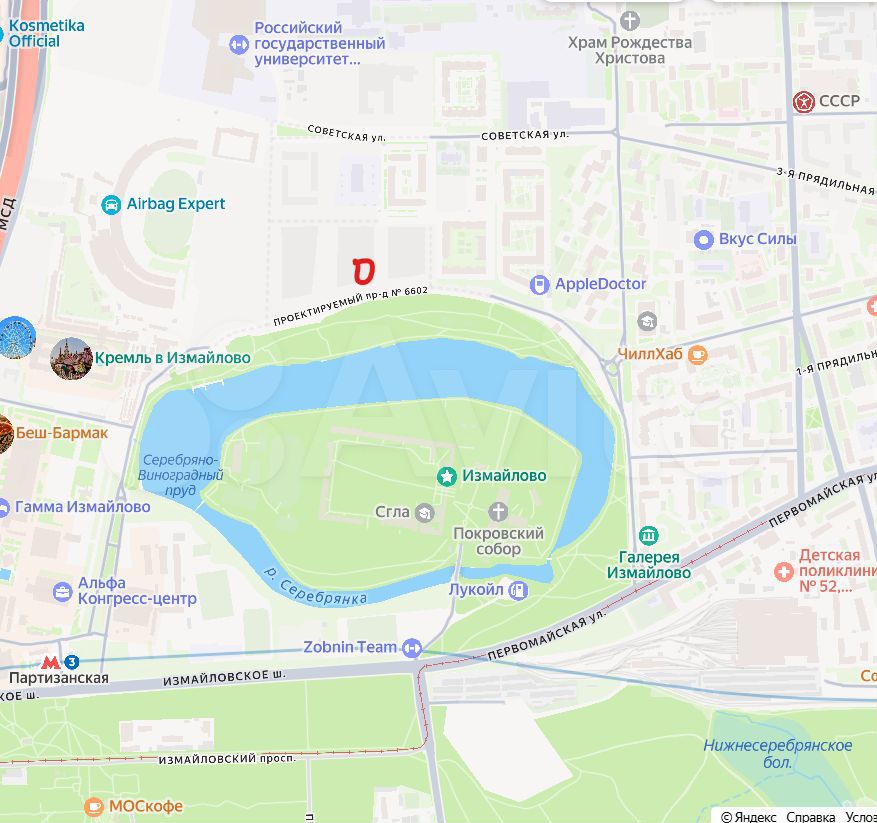Click the Российский государственный университет label
This screenshot has width=877, height=823.
pyautogui.click(x=319, y=44)
